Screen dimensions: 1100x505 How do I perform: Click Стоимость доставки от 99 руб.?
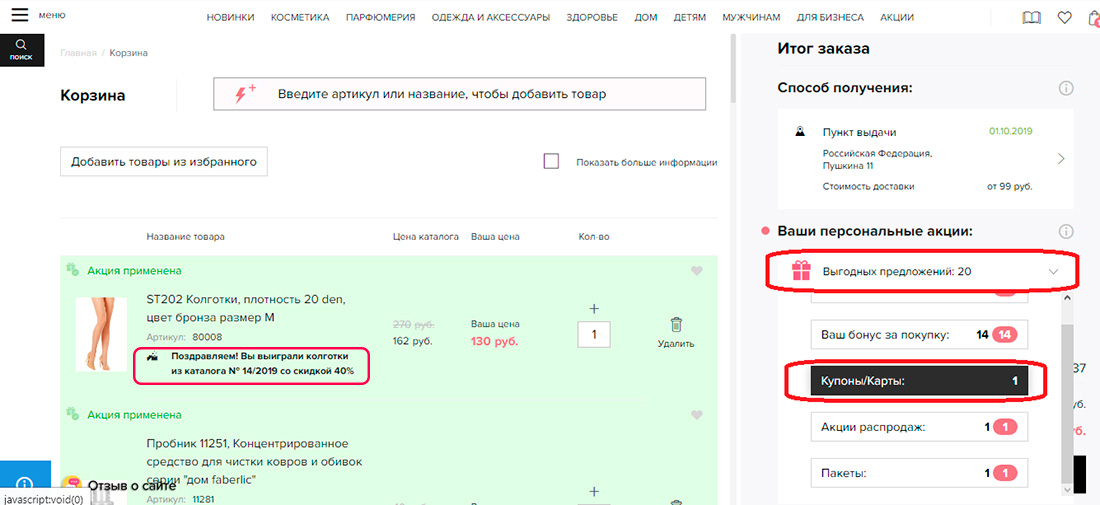point(927,187)
